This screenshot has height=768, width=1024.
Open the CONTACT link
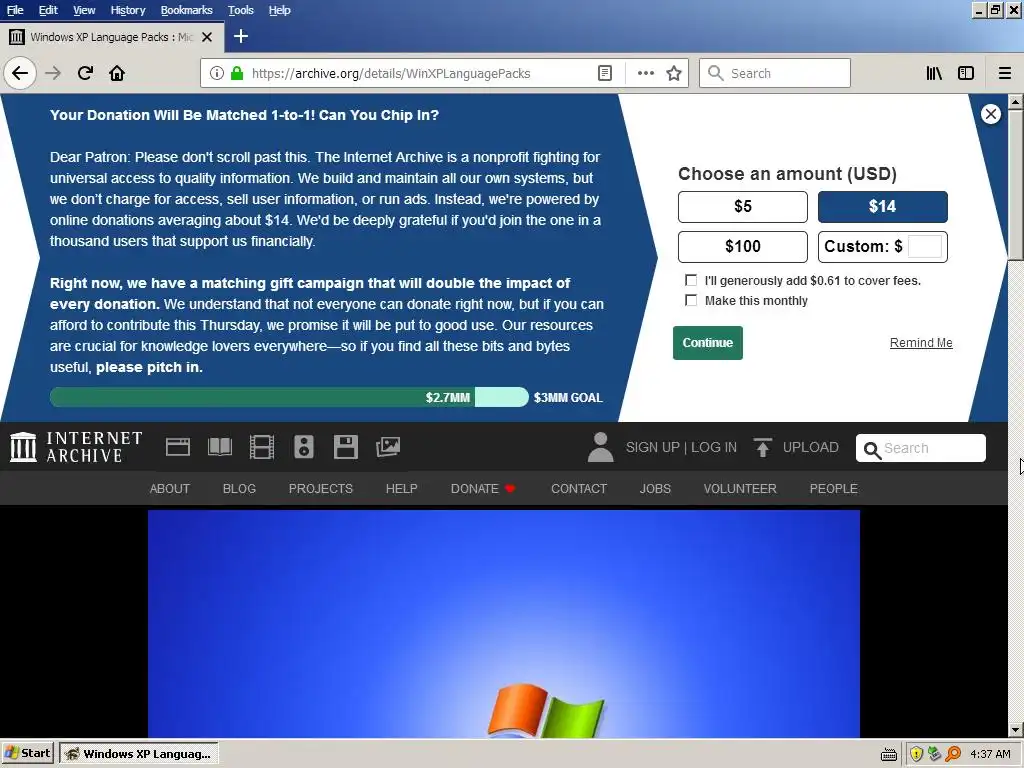[x=579, y=488]
